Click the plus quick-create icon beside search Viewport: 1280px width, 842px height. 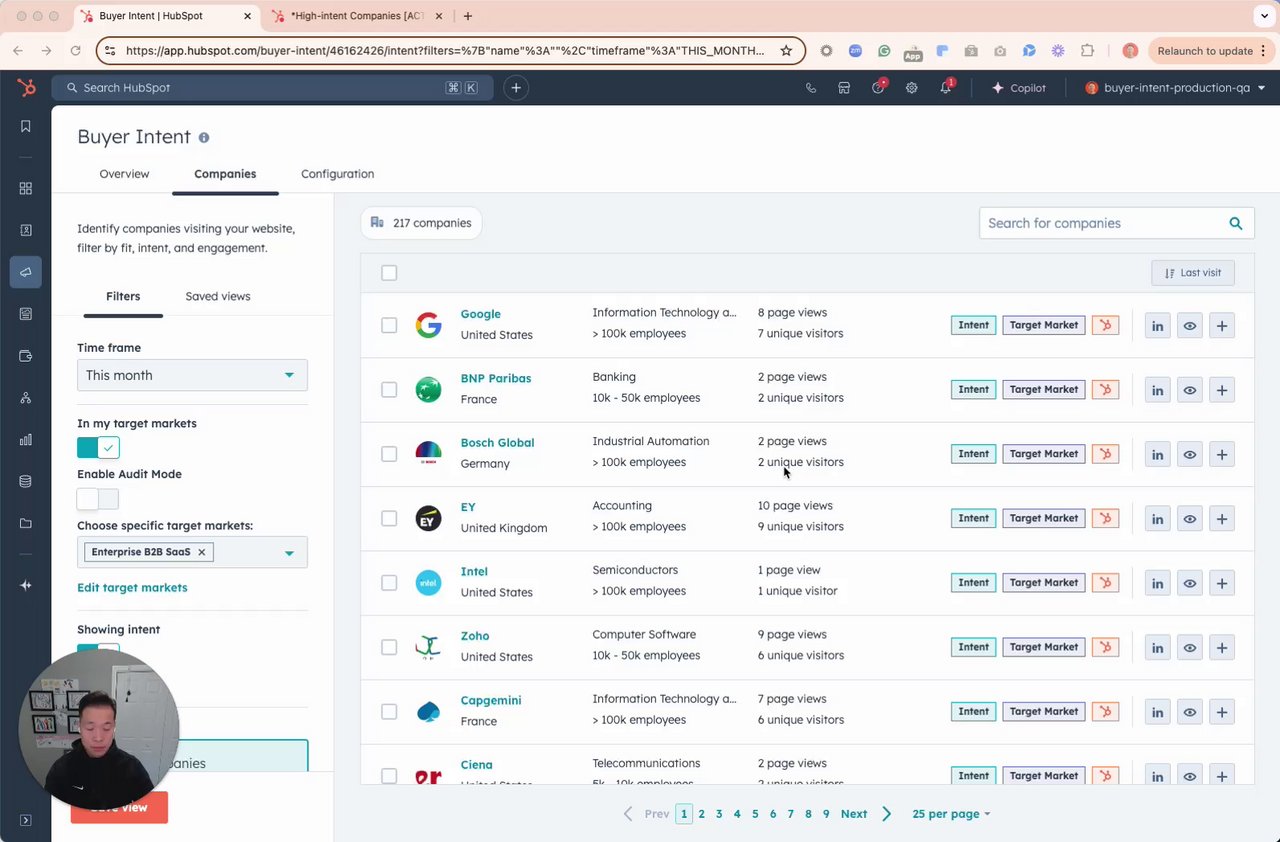tap(516, 88)
